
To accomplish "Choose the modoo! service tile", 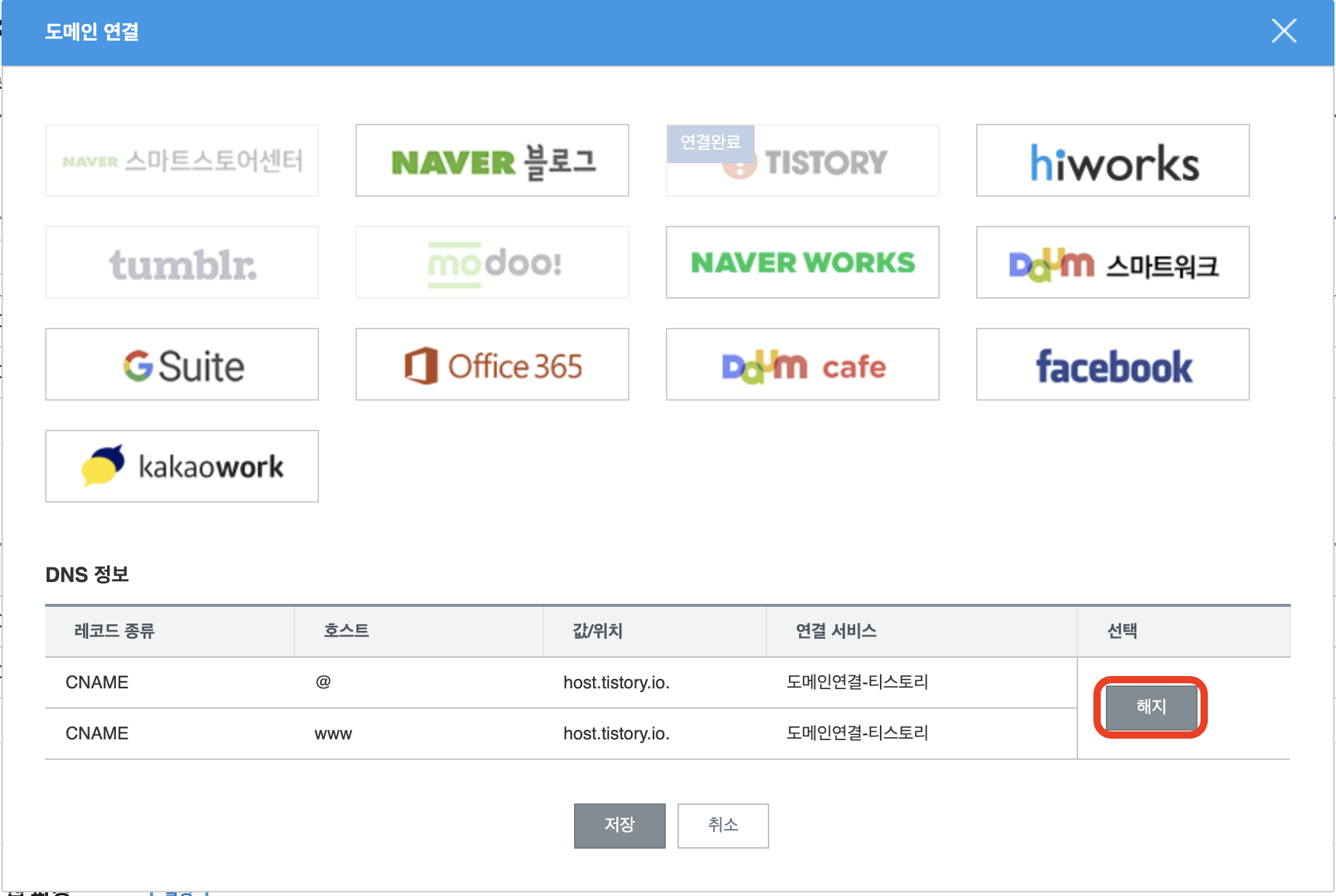I will (492, 262).
